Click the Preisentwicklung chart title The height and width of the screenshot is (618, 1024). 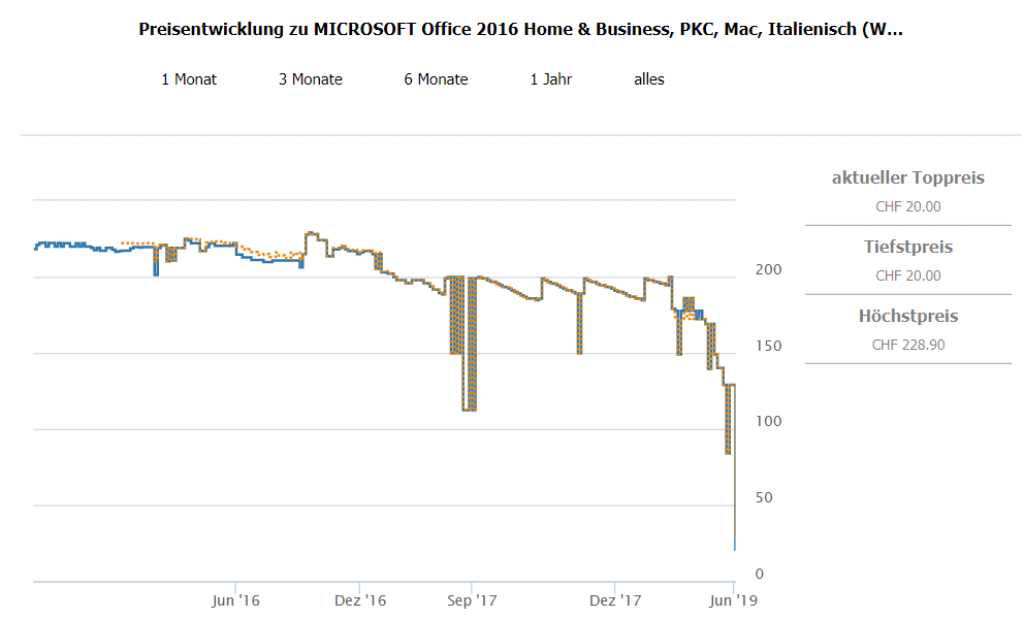520,29
